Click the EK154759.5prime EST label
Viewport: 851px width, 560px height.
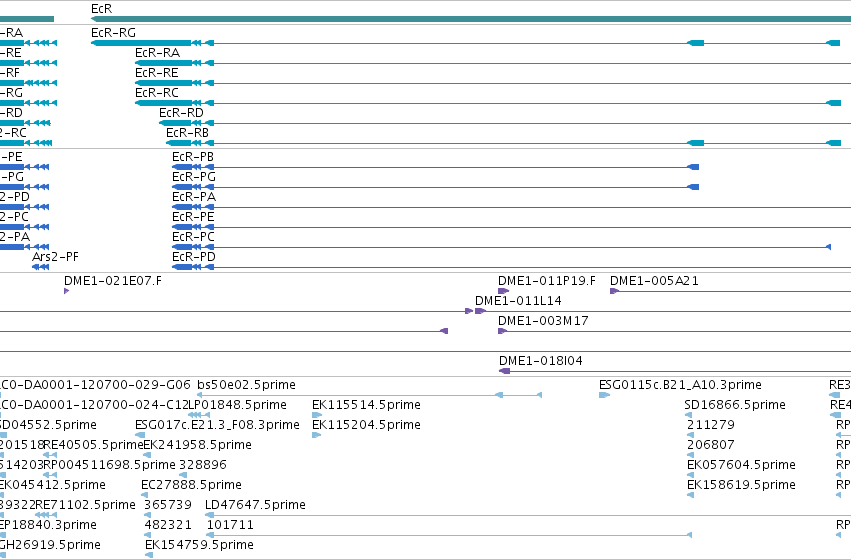199,546
